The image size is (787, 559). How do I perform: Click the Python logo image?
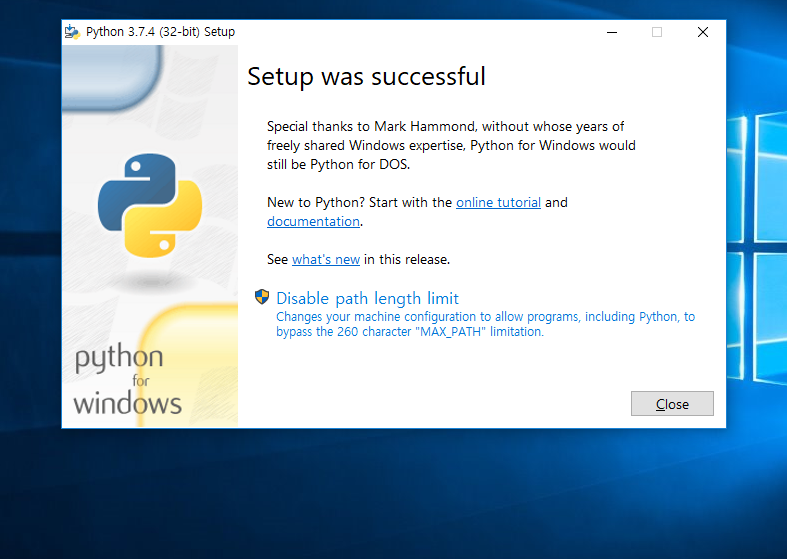pos(150,205)
